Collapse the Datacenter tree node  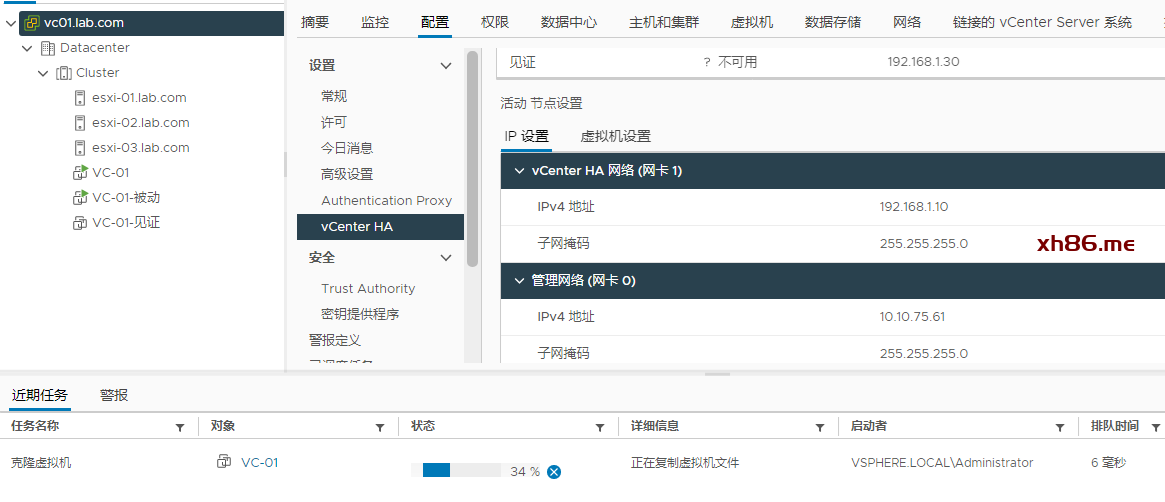point(27,48)
